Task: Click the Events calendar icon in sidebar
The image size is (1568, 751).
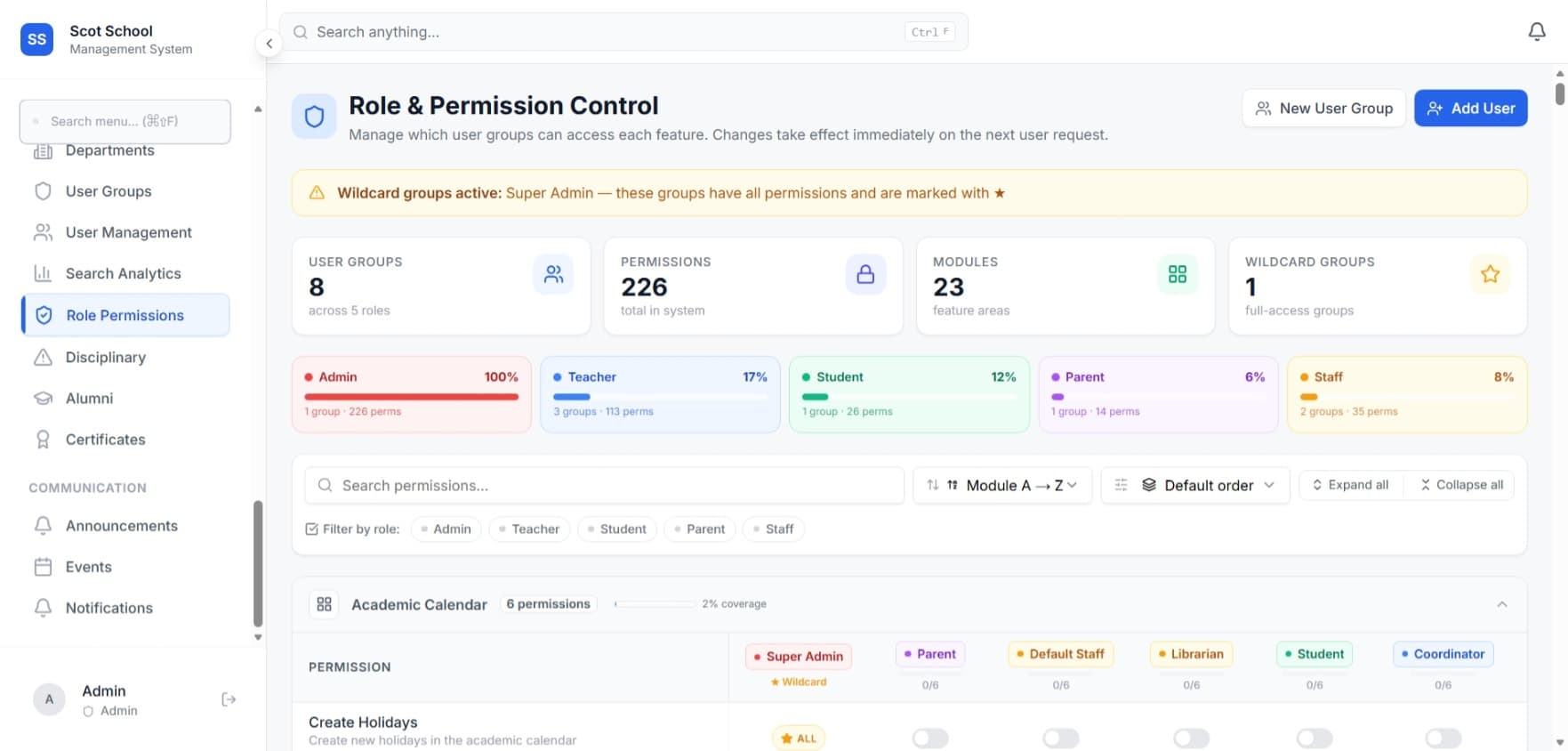Action: point(43,567)
